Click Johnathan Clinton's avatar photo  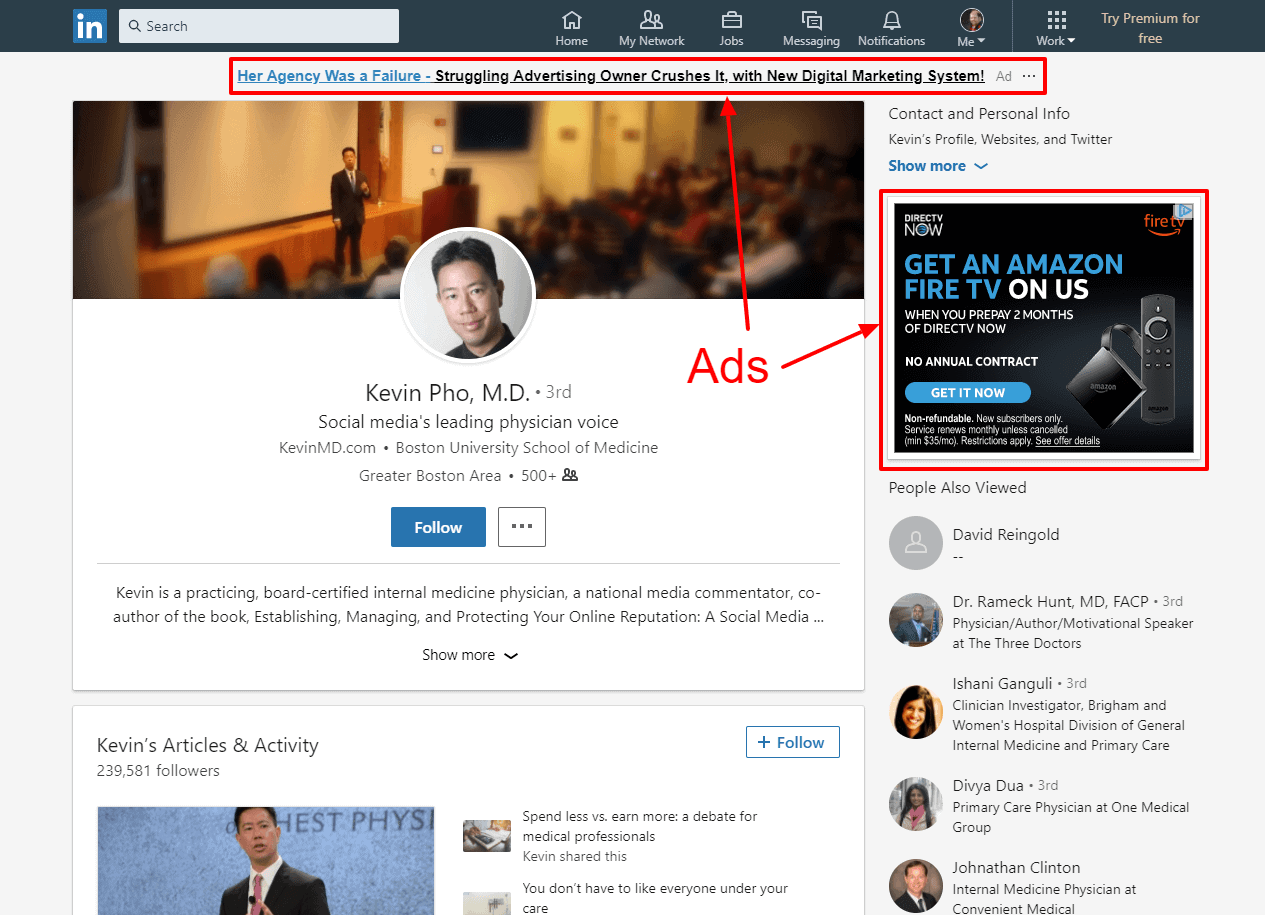tap(915, 886)
